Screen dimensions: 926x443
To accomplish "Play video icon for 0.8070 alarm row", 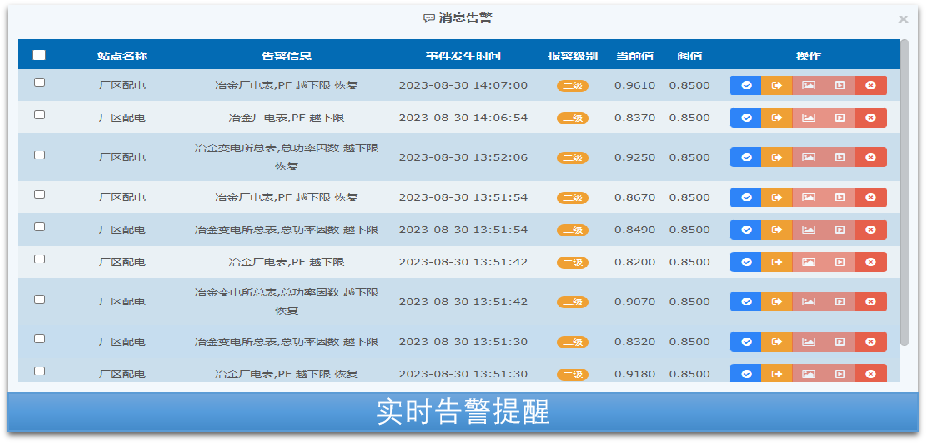I will point(839,197).
